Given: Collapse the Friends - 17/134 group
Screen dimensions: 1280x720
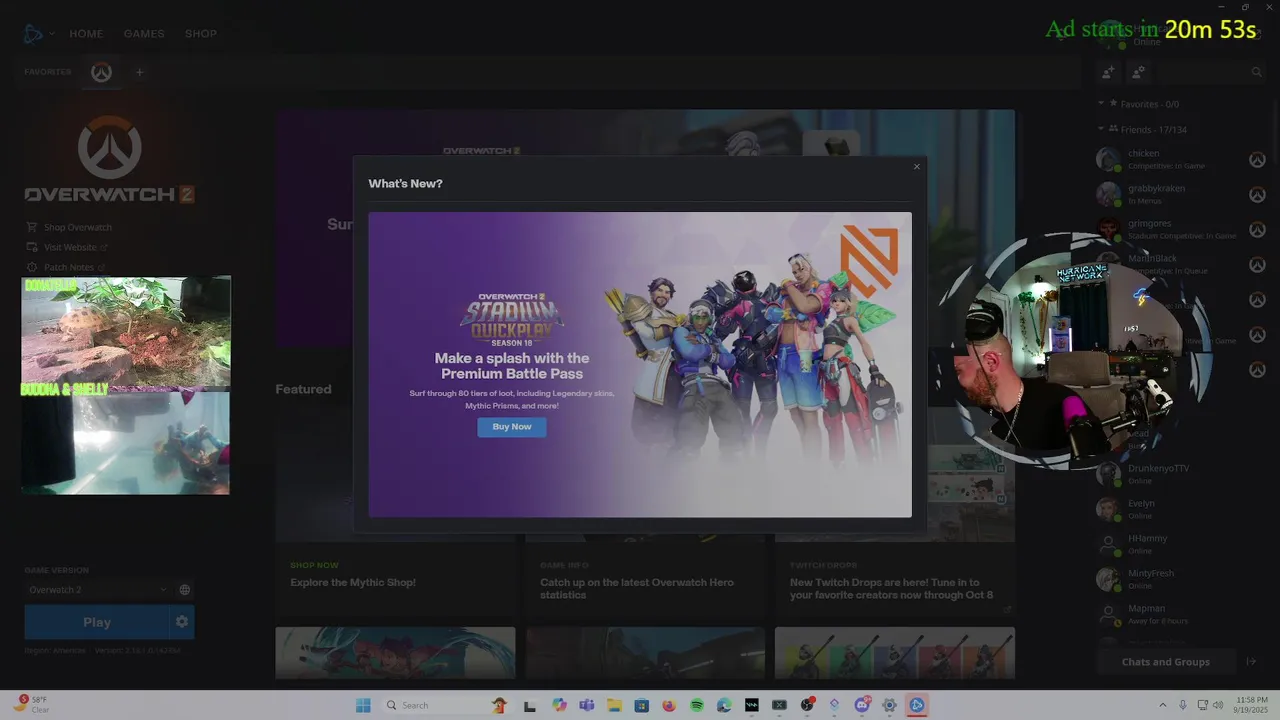Looking at the screenshot, I should pos(1142,129).
